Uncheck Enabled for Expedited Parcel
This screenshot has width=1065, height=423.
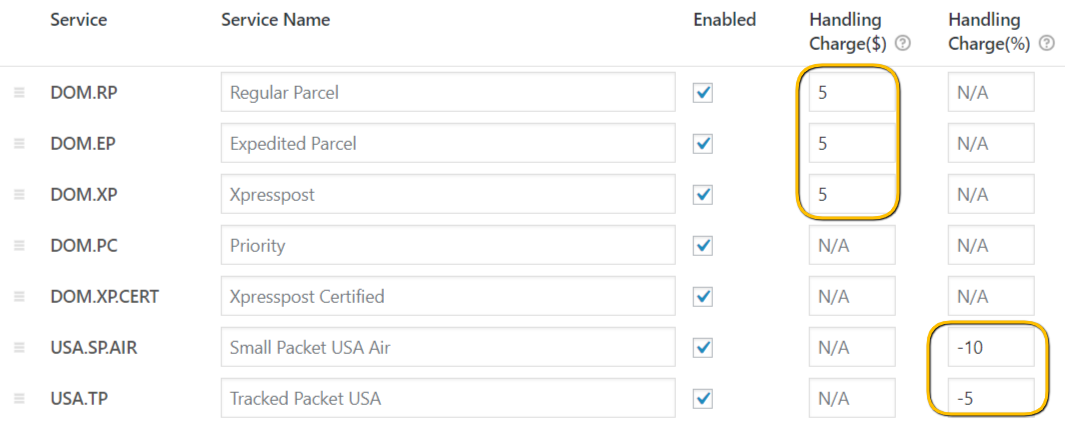(x=703, y=143)
